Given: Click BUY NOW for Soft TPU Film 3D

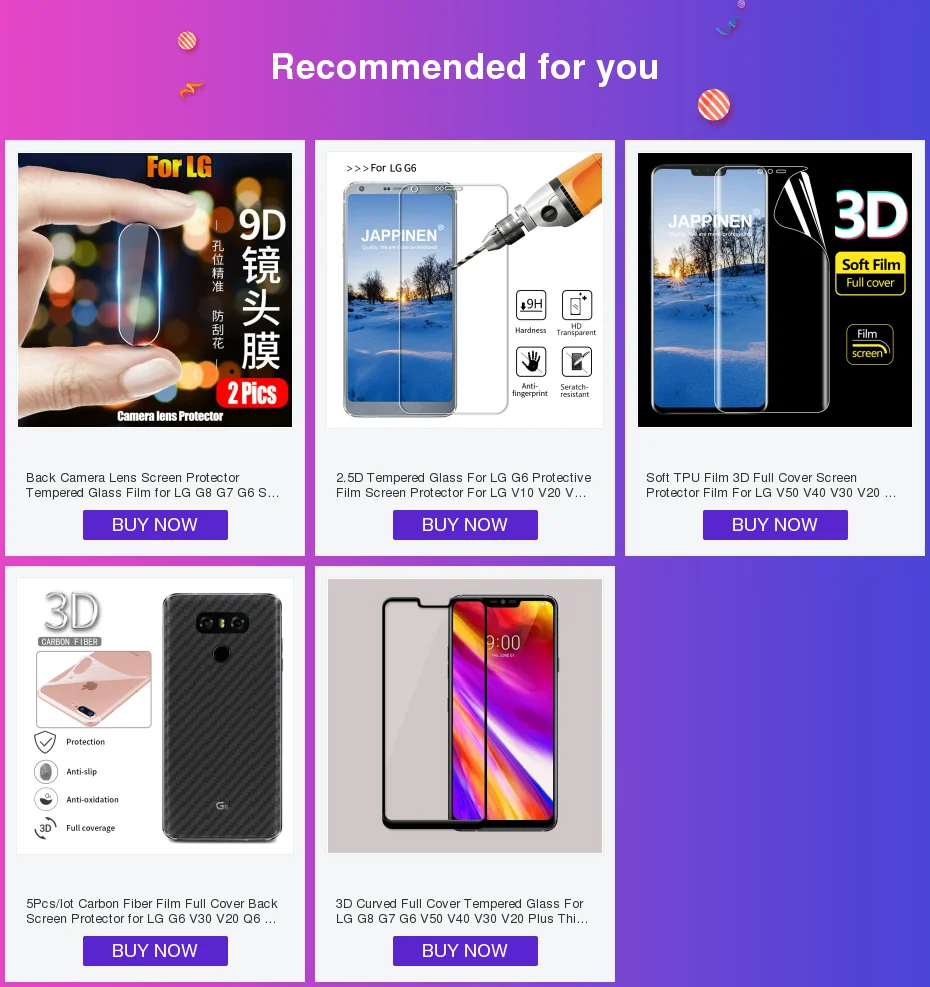Looking at the screenshot, I should click(x=775, y=525).
